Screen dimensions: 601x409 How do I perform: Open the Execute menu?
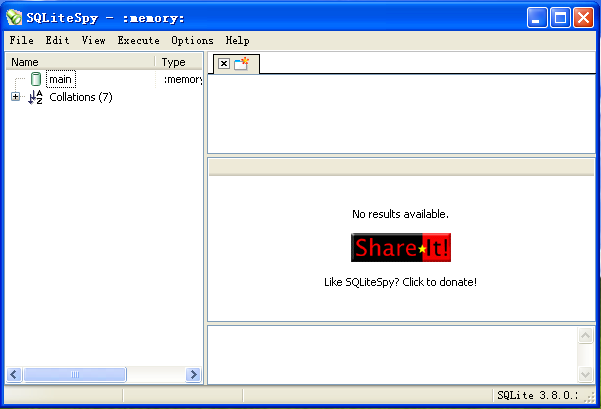(x=138, y=40)
